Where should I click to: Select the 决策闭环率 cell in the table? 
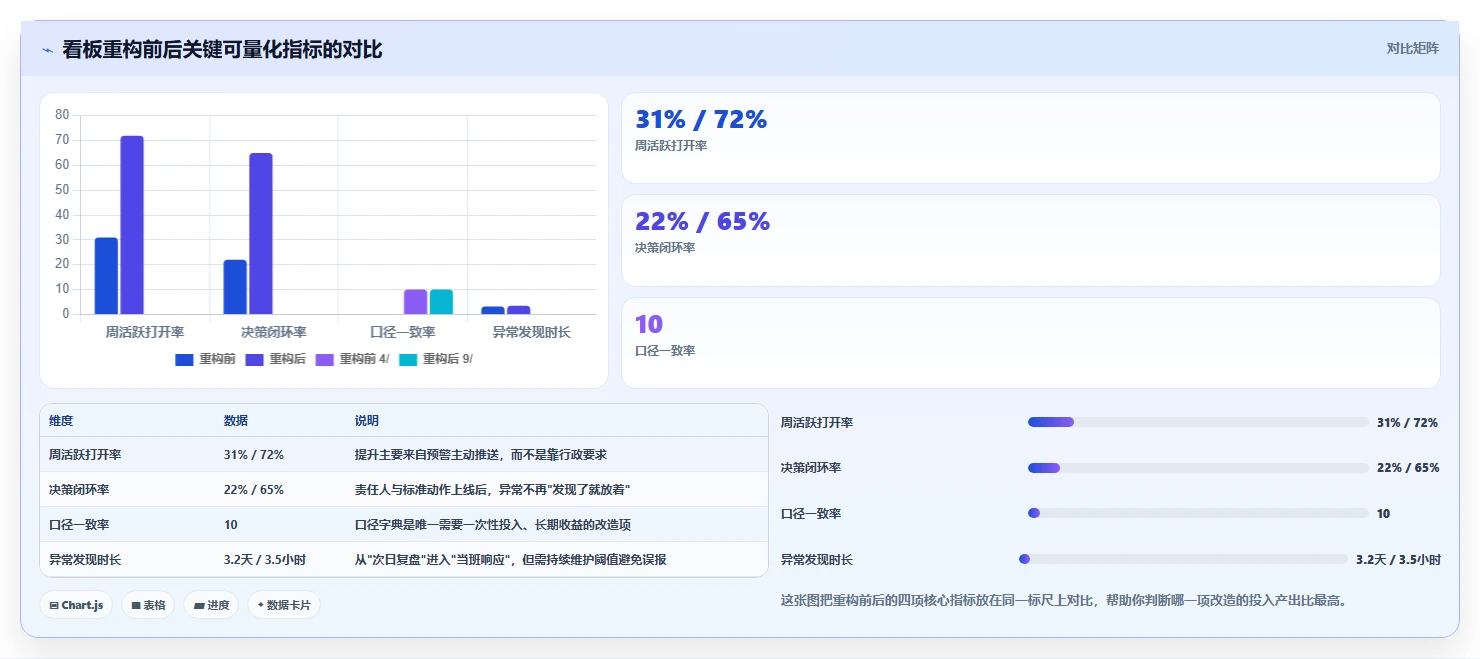[79, 490]
